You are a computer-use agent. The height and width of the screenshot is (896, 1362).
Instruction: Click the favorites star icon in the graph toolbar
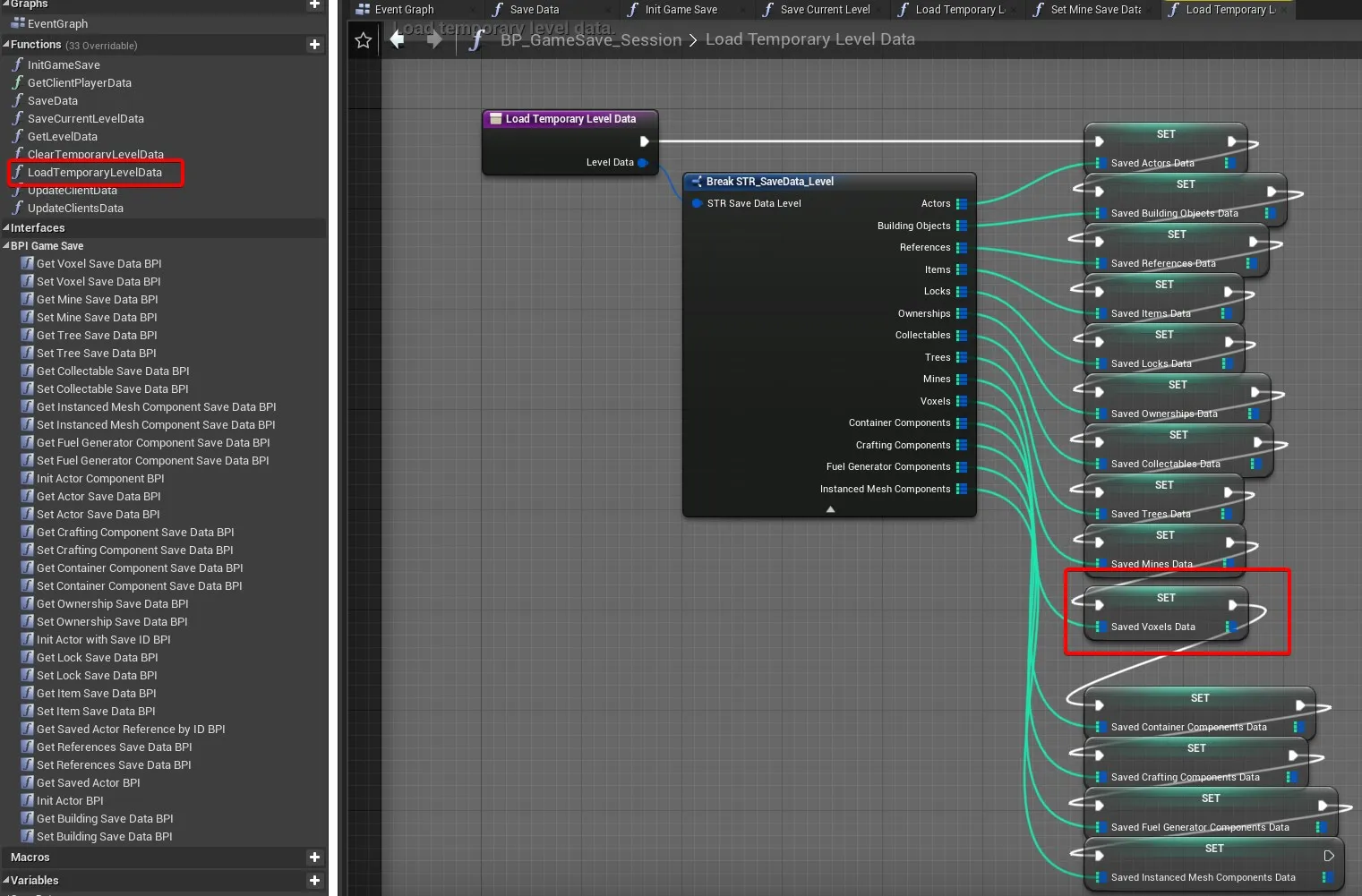click(363, 40)
